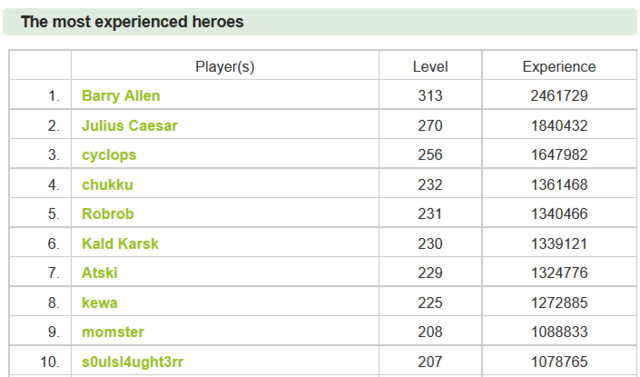Open Kald Karsk's profile link
The width and height of the screenshot is (640, 377).
(120, 244)
